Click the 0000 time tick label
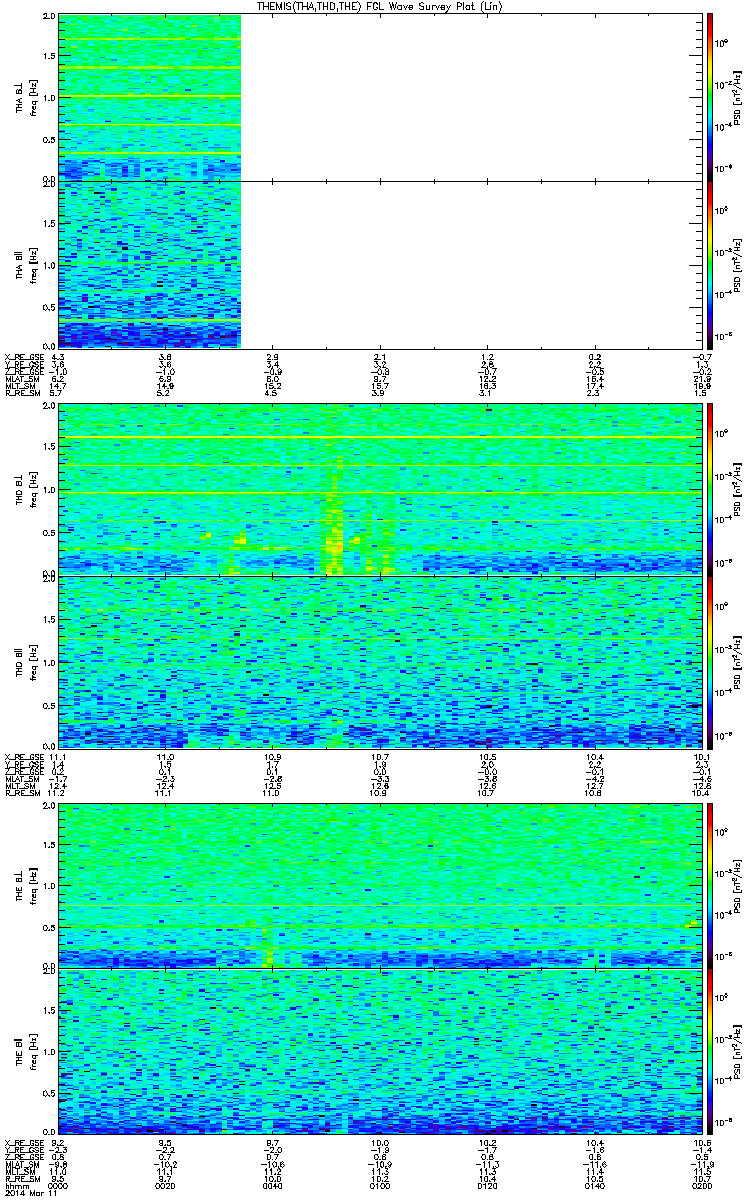This screenshot has width=750, height=1200. (x=59, y=1186)
